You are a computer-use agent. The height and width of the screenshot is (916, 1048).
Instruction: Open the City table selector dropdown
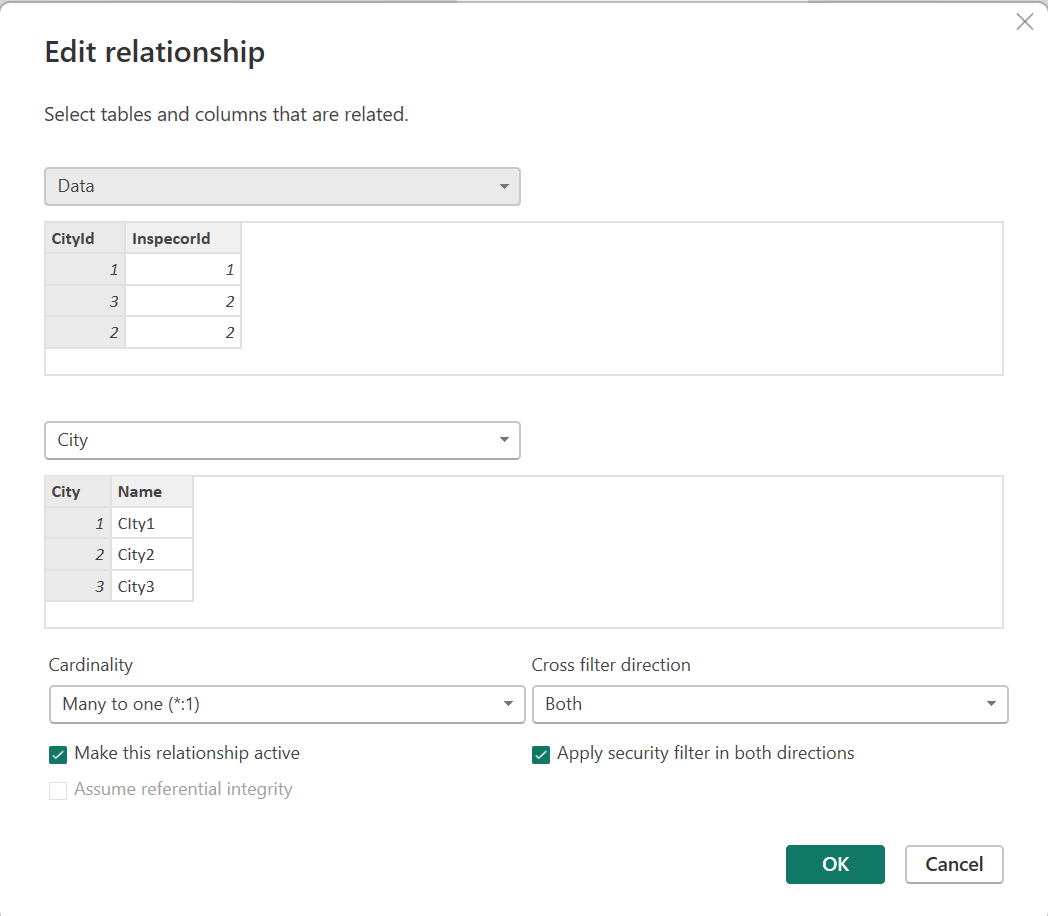(x=282, y=440)
